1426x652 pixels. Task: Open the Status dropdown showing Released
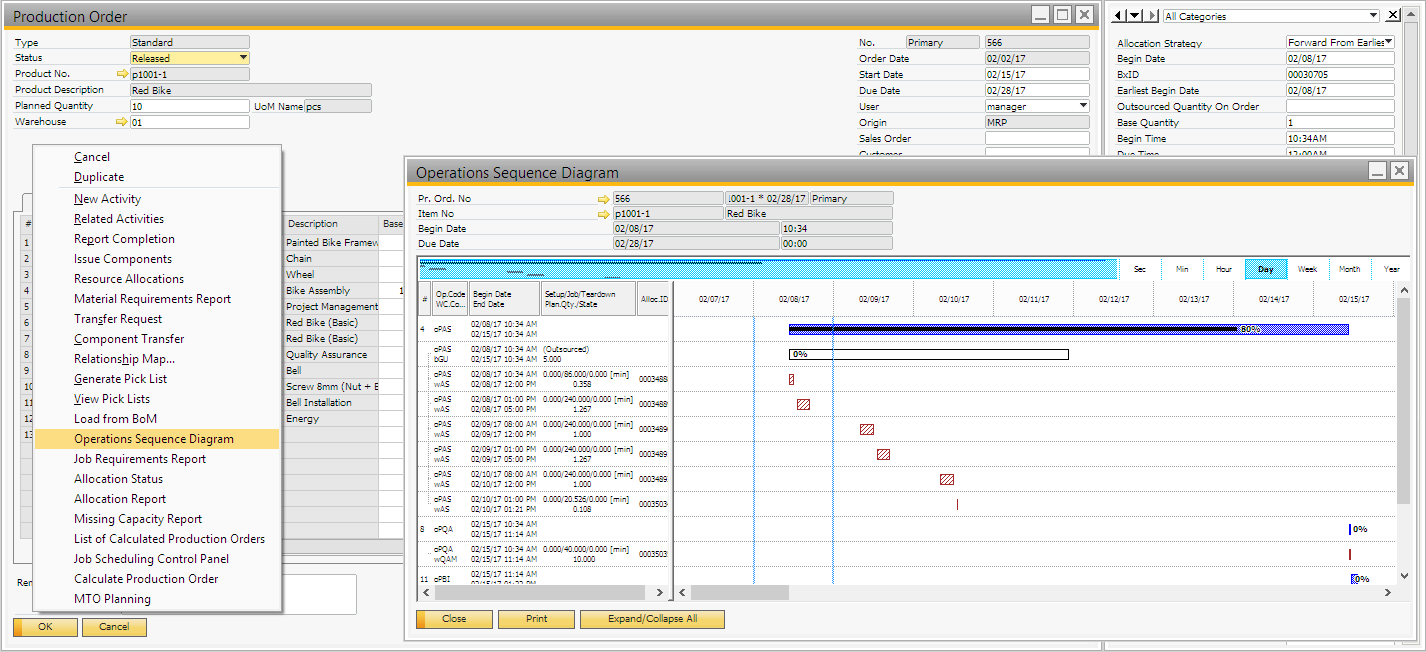pyautogui.click(x=243, y=58)
